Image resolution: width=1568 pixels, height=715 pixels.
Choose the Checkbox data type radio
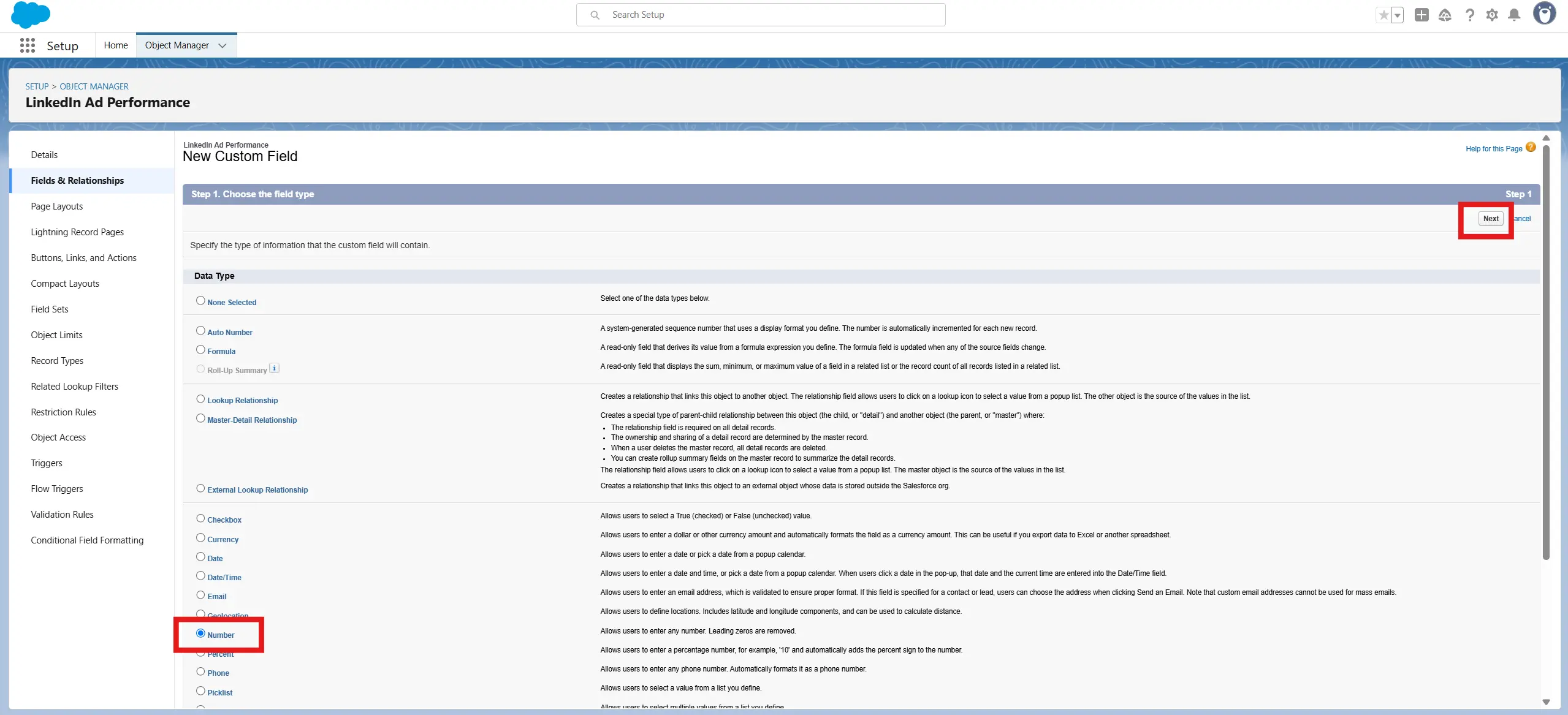(200, 518)
